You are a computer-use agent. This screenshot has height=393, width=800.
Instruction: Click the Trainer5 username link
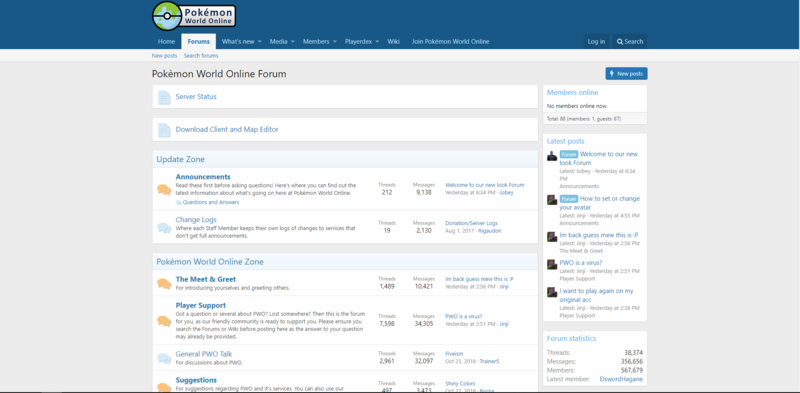489,361
